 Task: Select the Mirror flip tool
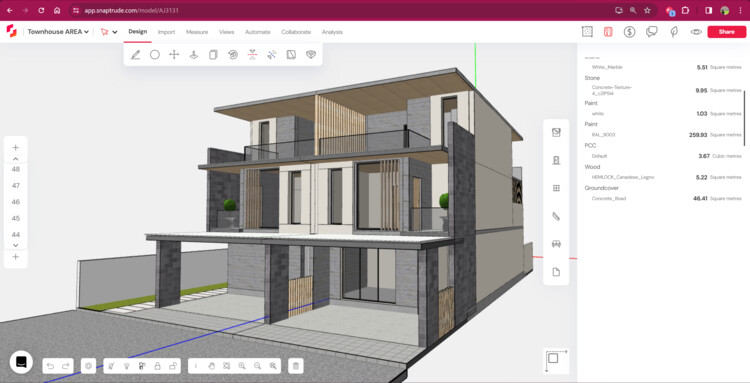coord(253,55)
